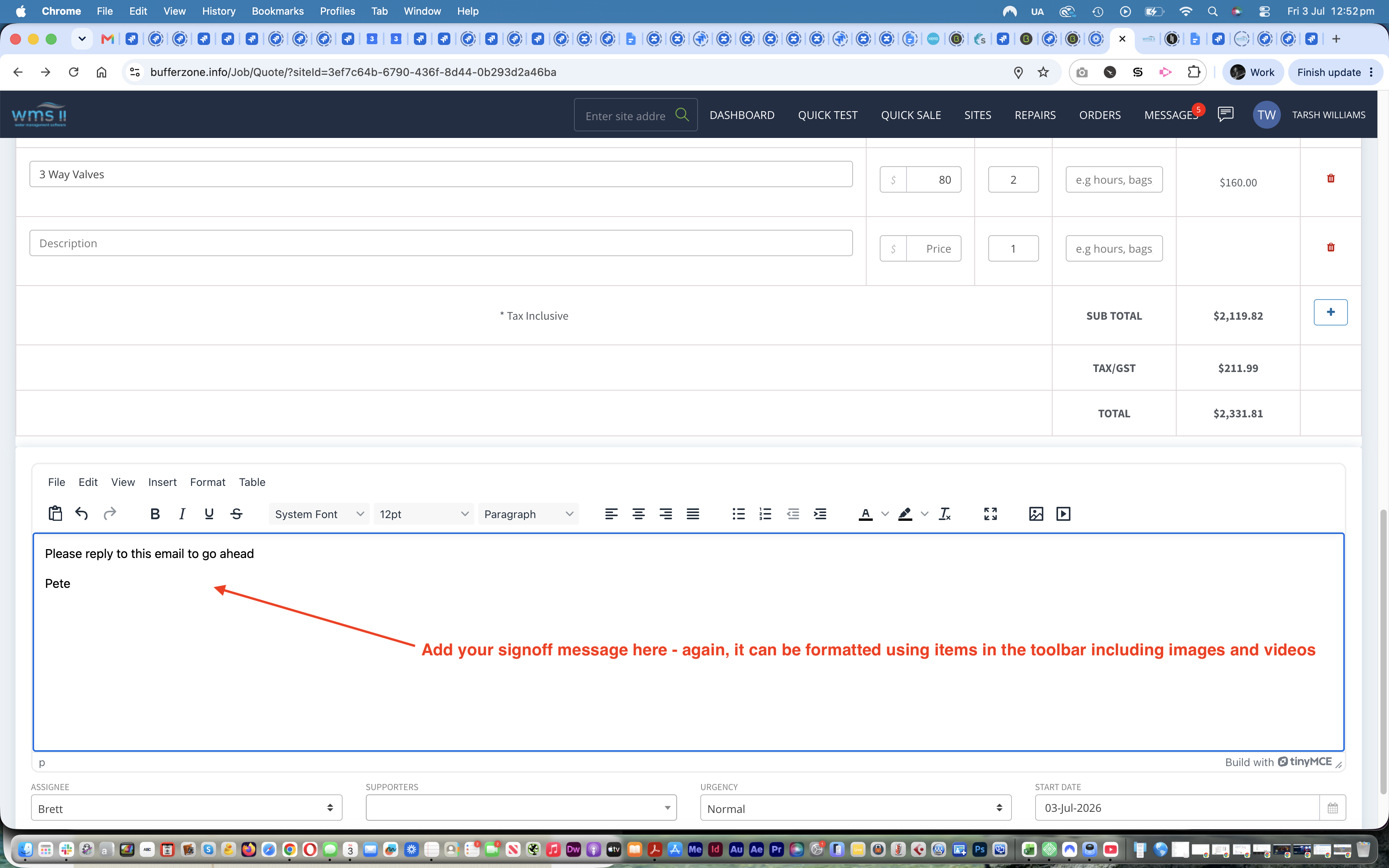This screenshot has width=1389, height=868.
Task: Clear formatting with the Tx icon
Action: pos(945,514)
